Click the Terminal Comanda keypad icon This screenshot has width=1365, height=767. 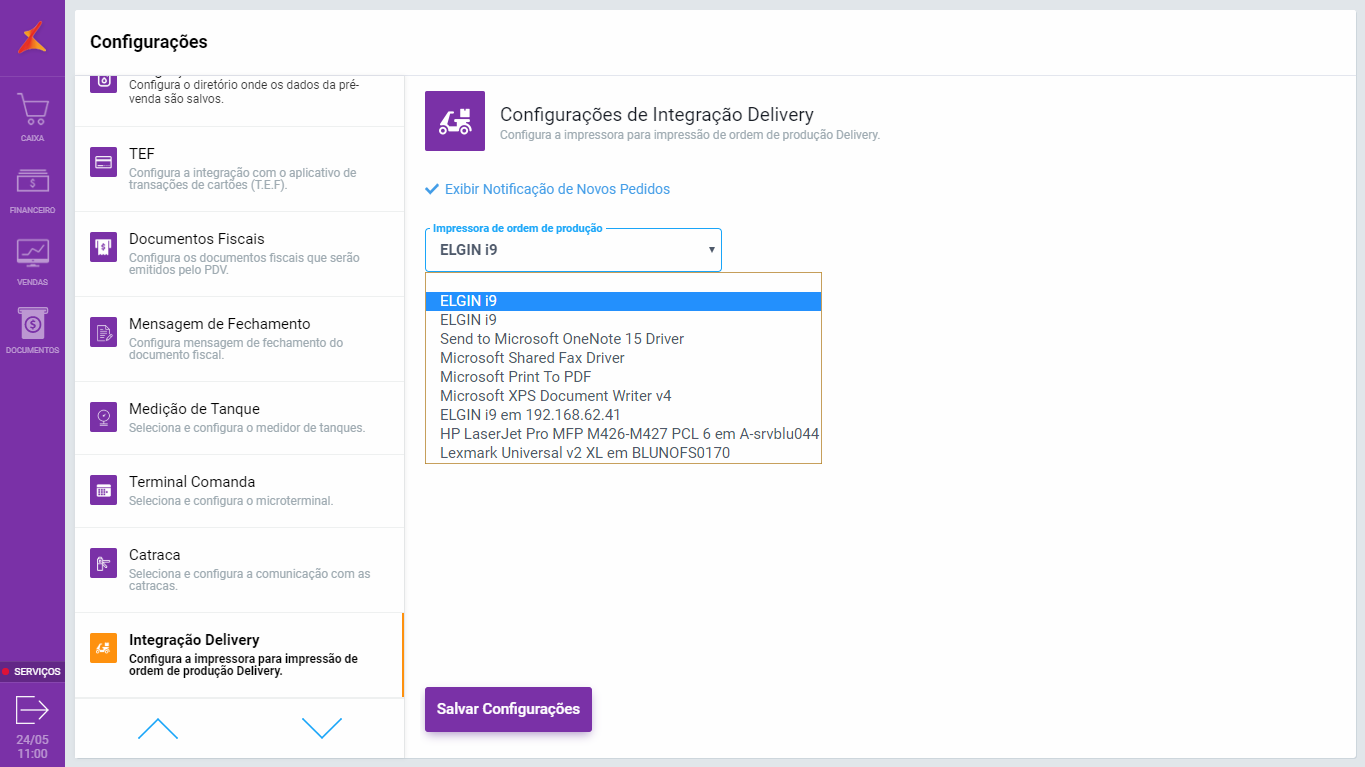(x=104, y=490)
